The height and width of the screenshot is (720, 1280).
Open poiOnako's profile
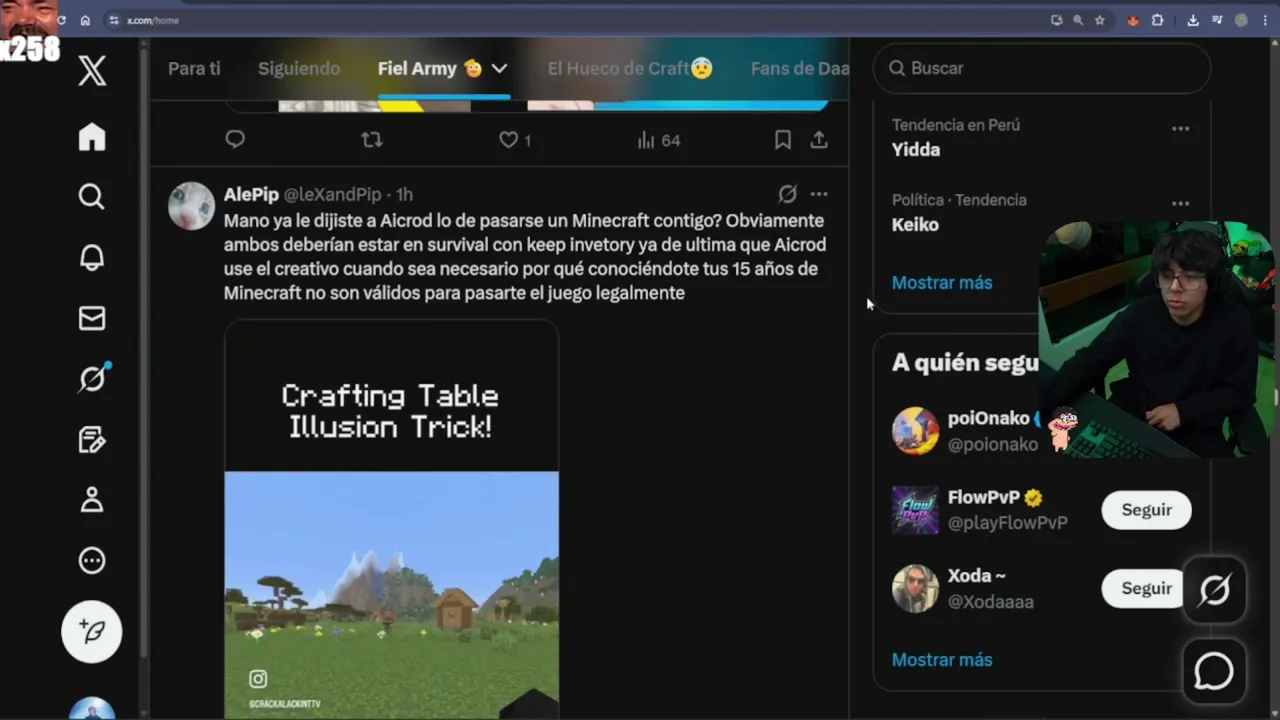pos(988,418)
